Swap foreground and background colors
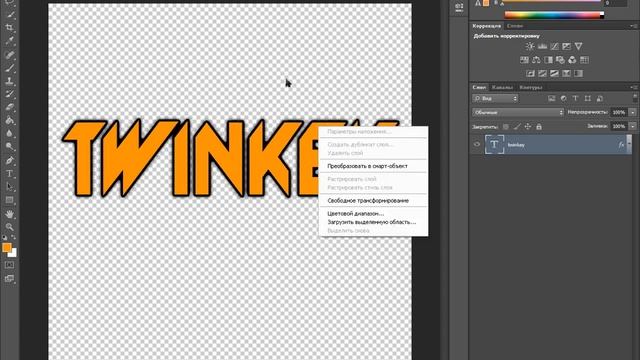This screenshot has width=640, height=360. coord(13,237)
